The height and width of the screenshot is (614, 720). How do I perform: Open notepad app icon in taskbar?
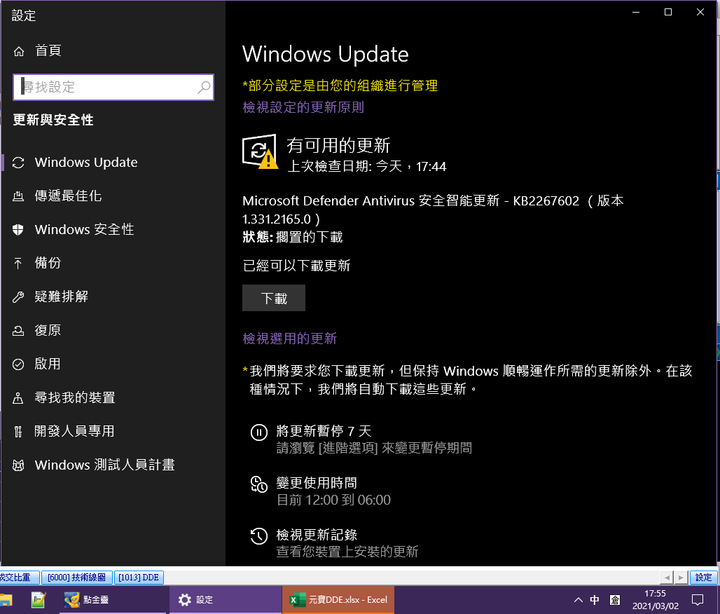point(39,600)
